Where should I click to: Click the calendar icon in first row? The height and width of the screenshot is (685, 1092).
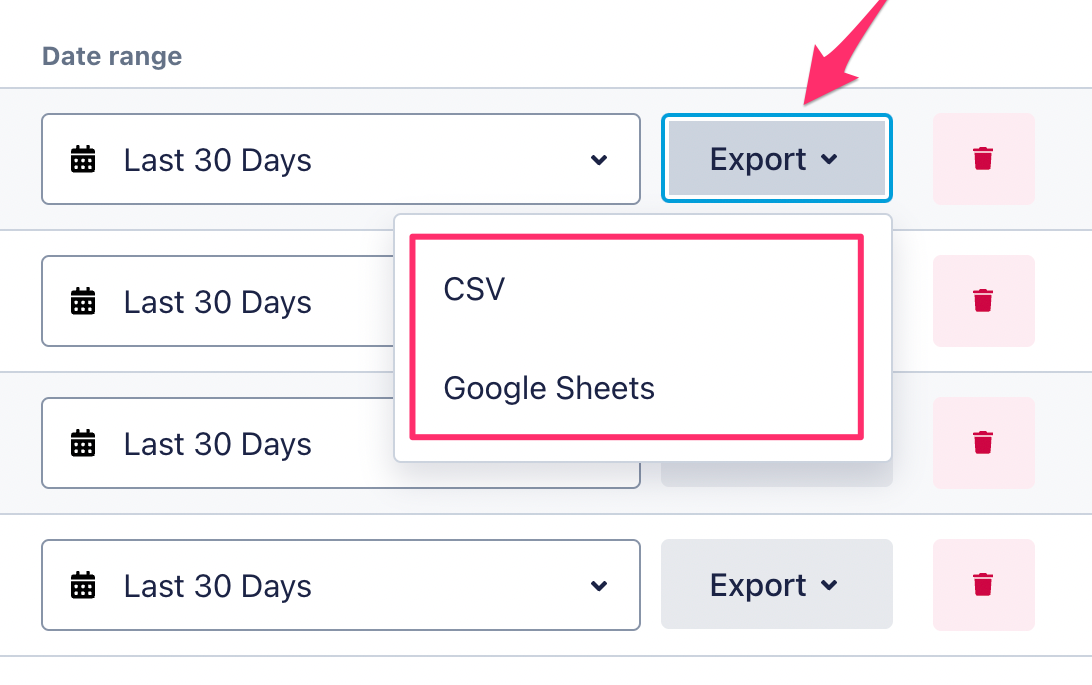[x=84, y=160]
